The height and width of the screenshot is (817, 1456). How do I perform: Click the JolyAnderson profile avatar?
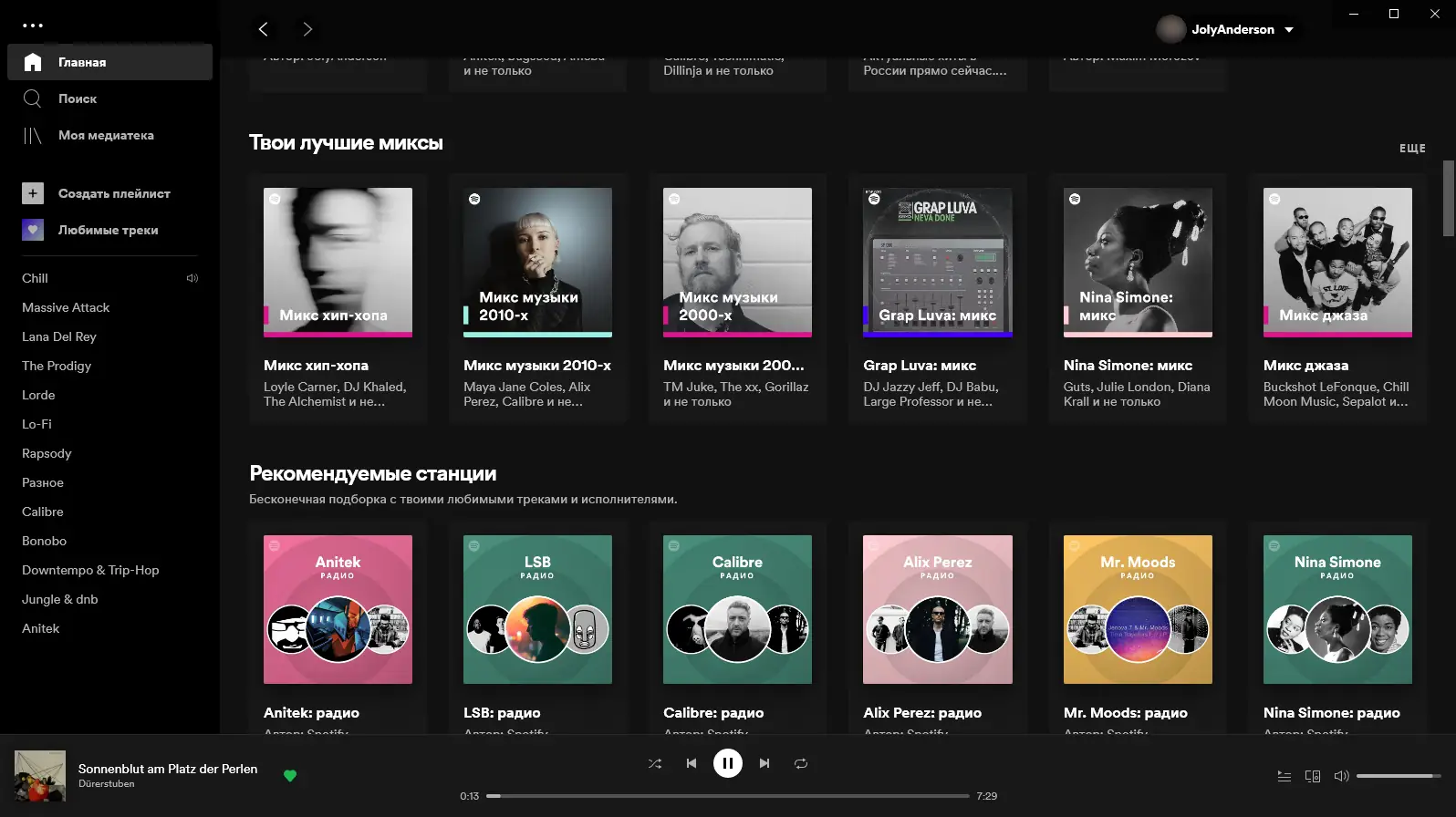pos(1170,29)
